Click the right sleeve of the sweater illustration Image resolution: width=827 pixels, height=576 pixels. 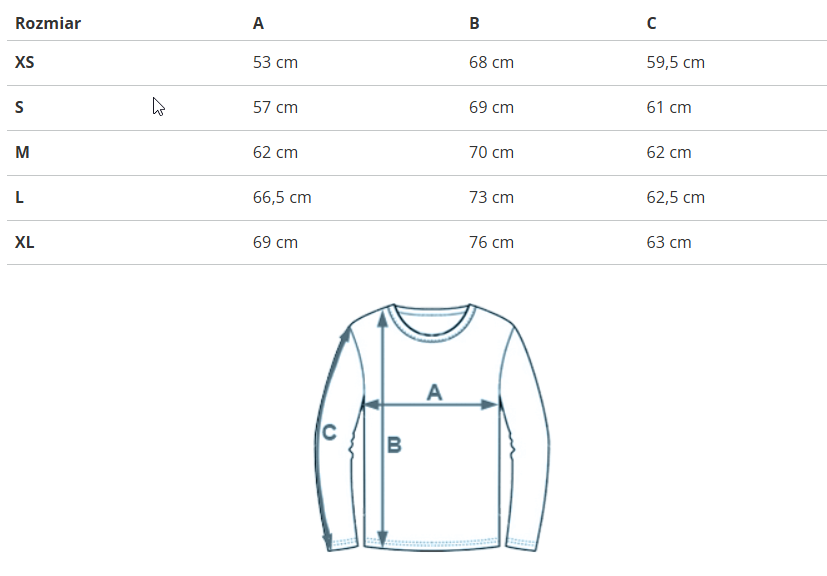528,430
